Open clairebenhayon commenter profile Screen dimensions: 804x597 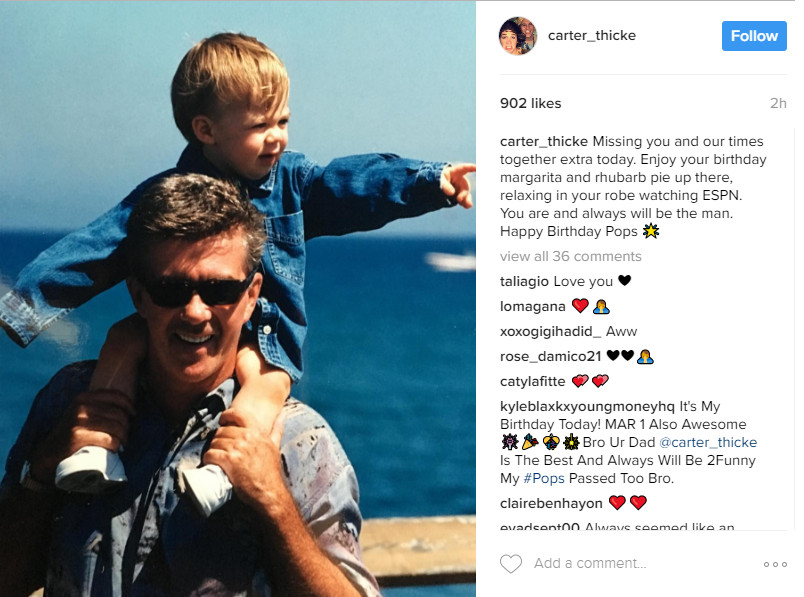pos(551,504)
